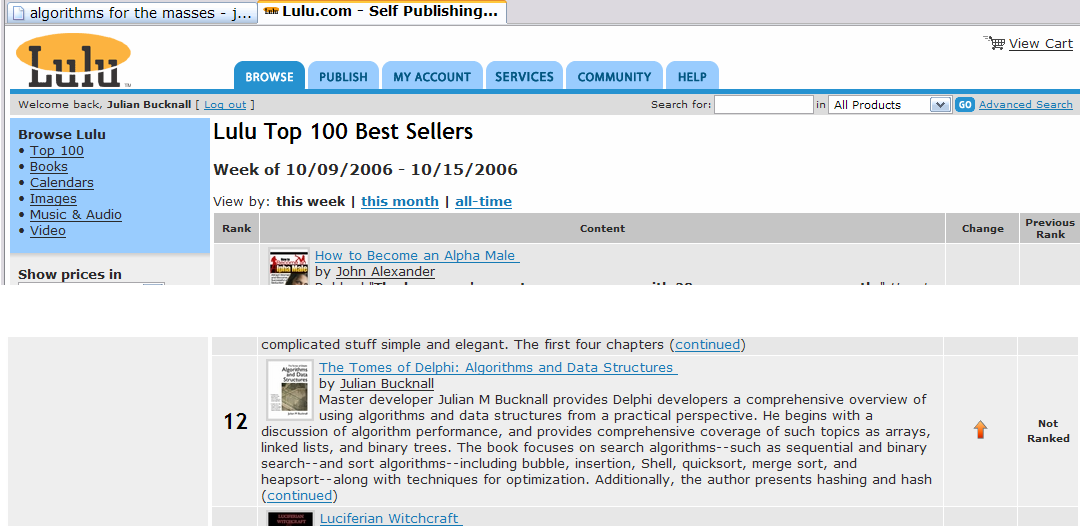Click the Change column header
1080x526 pixels.
pos(982,228)
